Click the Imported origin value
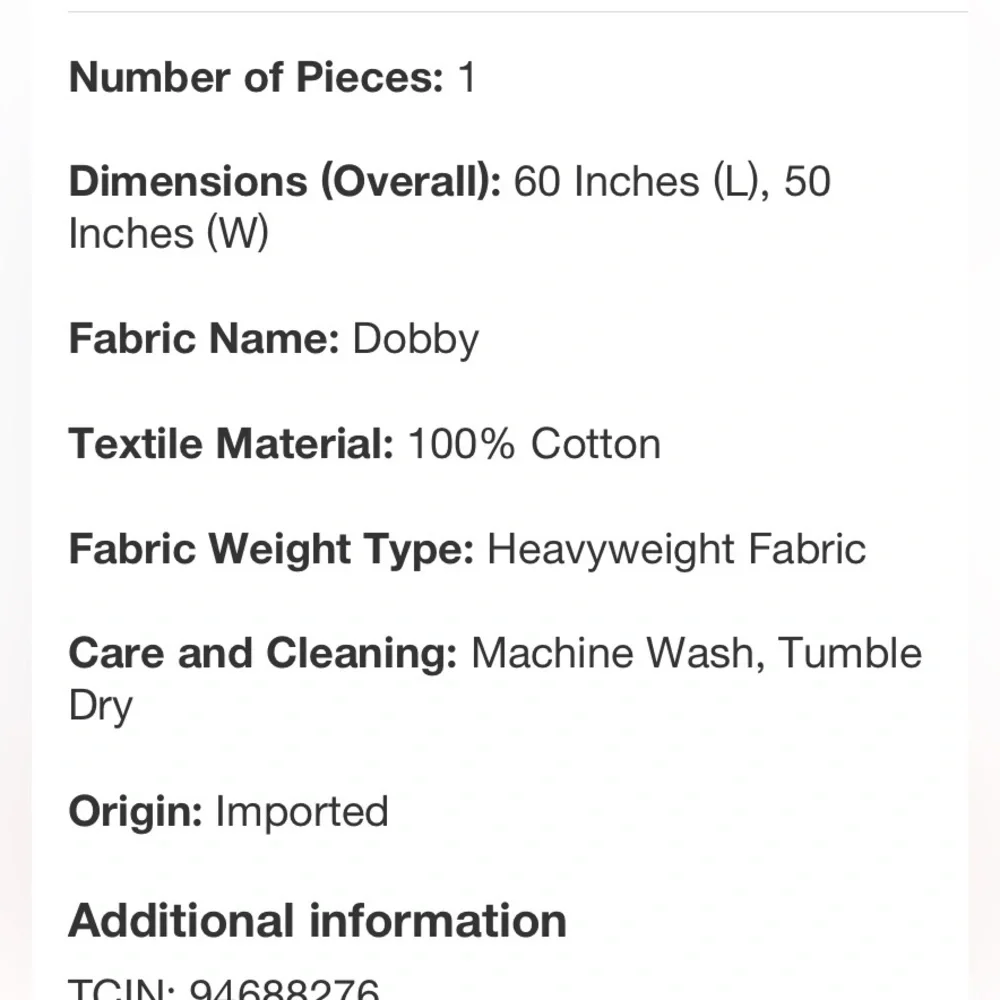The image size is (1000, 1000). (302, 812)
